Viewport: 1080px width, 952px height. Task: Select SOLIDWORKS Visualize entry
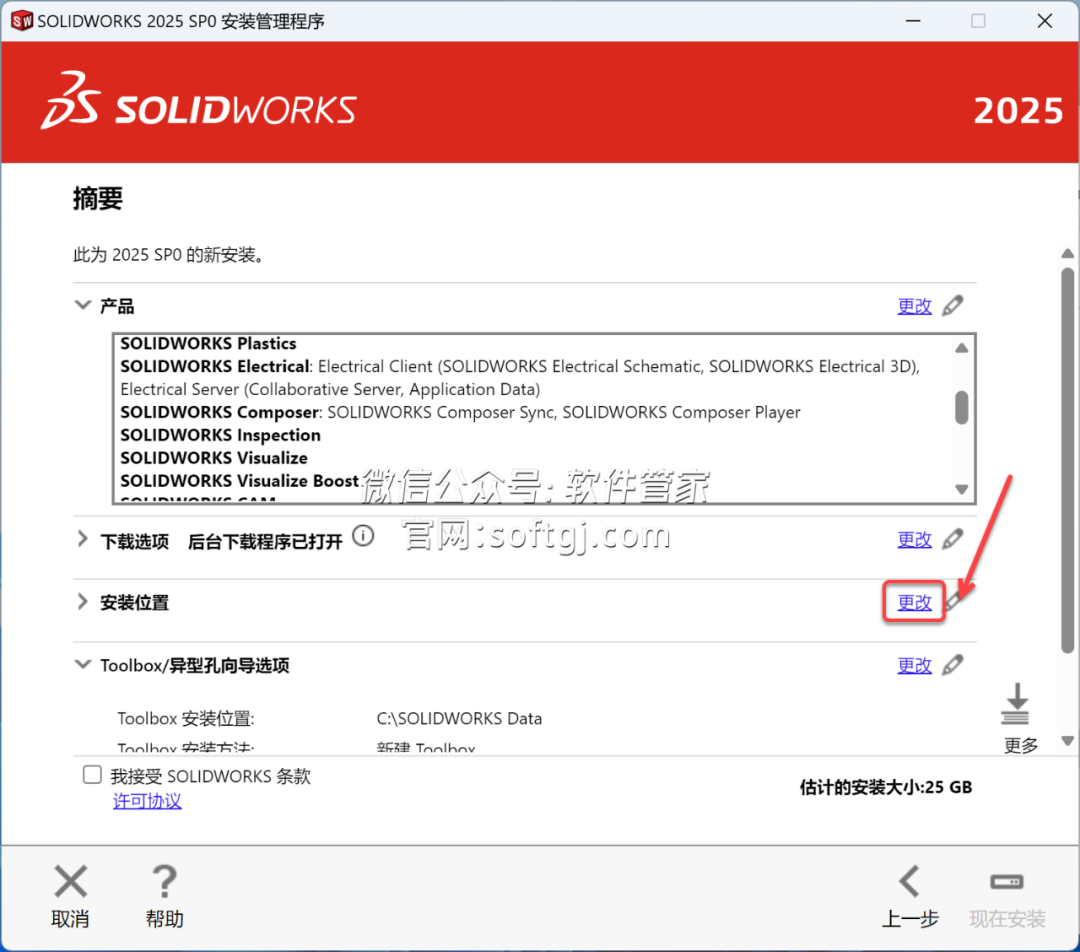tap(214, 457)
